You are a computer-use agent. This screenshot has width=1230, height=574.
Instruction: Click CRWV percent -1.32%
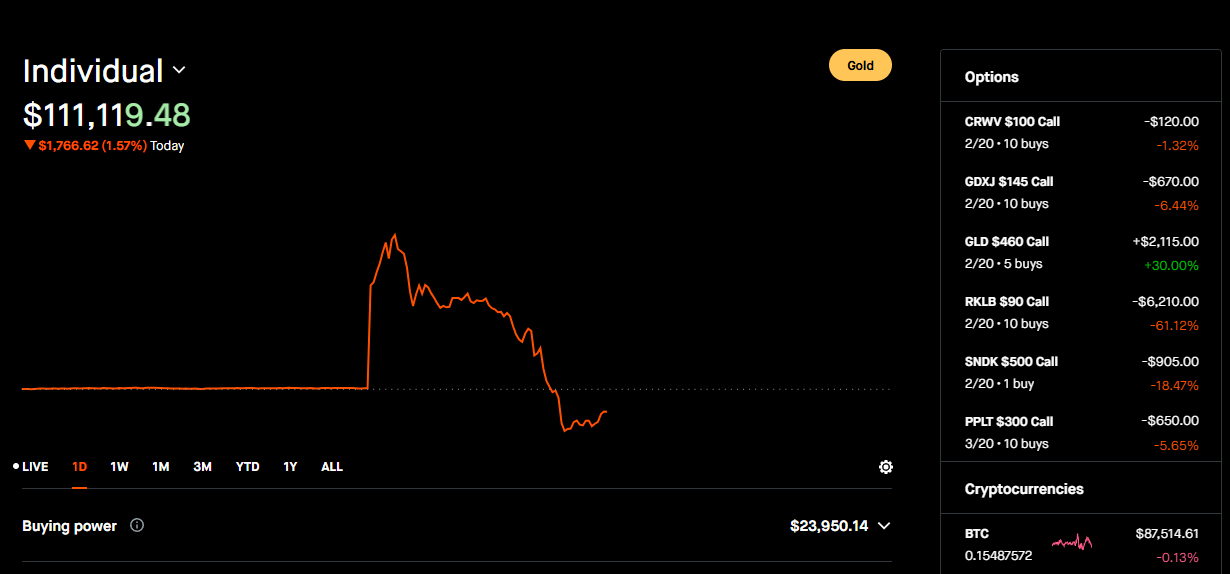(x=1179, y=146)
